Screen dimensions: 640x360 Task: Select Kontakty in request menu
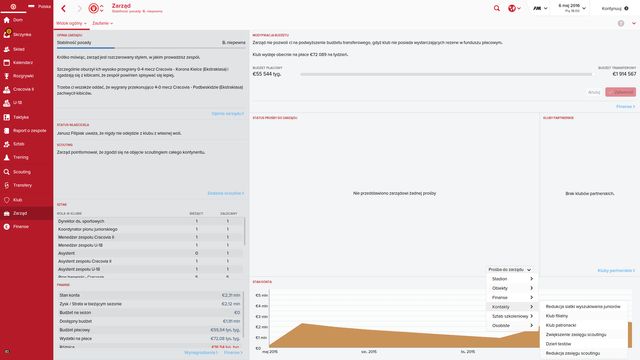512,307
